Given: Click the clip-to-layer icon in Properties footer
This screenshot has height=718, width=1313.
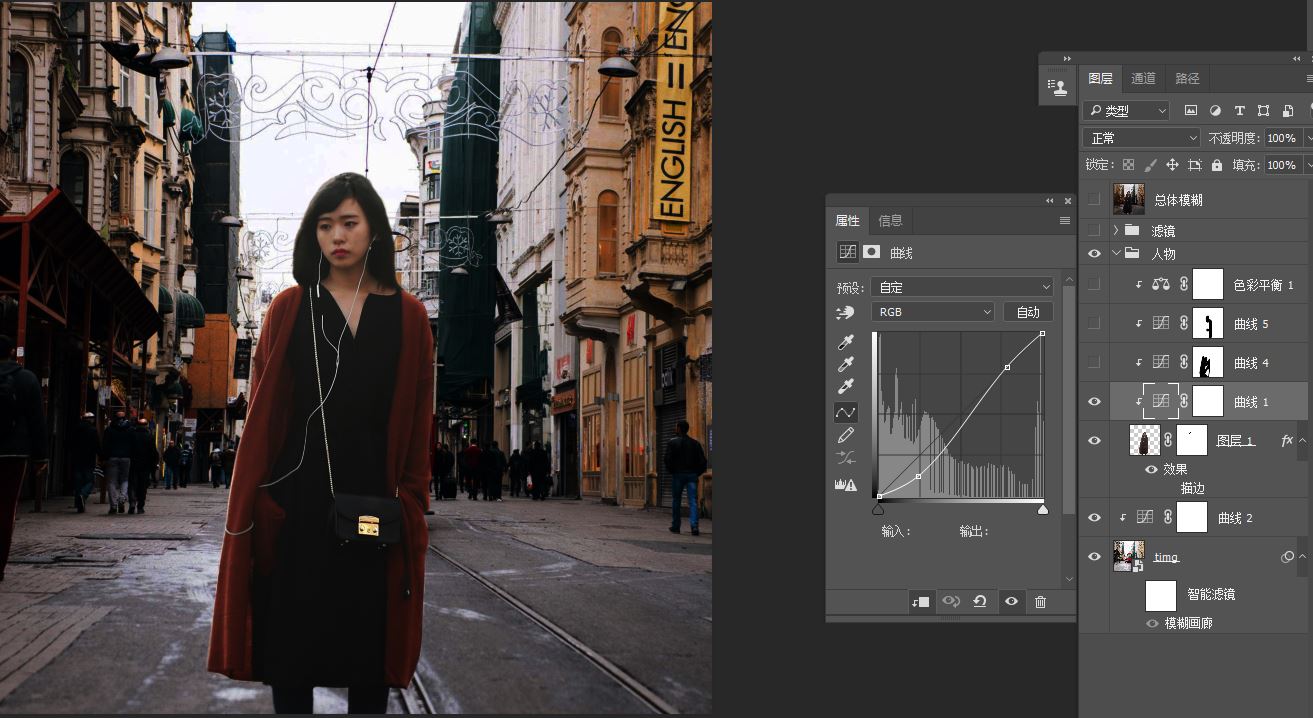Looking at the screenshot, I should (920, 601).
